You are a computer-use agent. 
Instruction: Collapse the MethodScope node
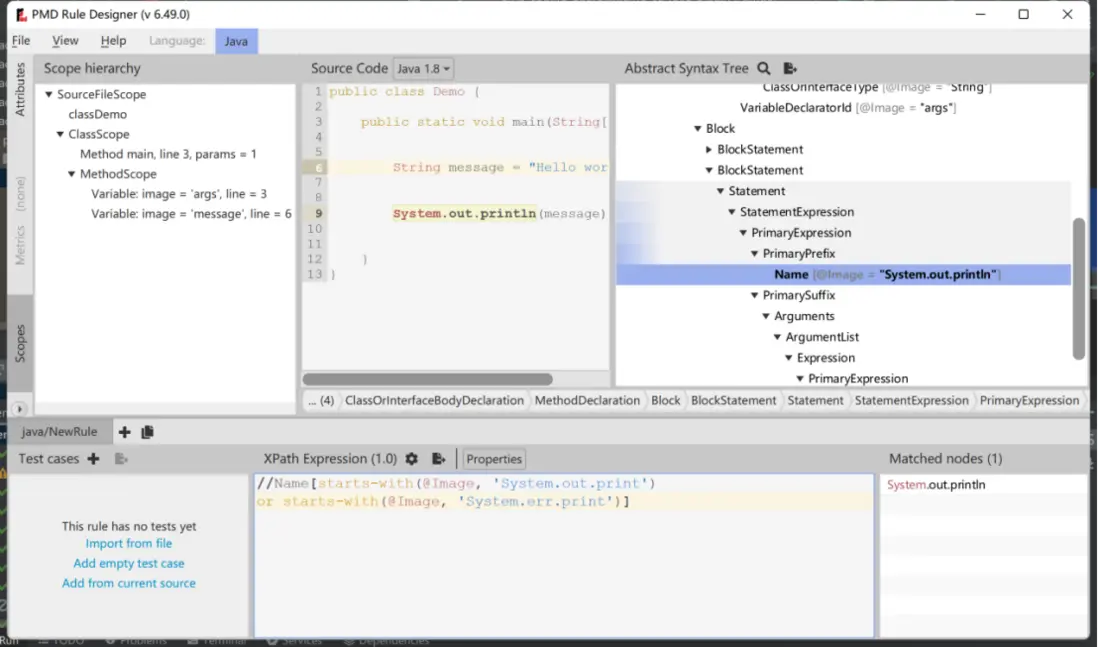[71, 175]
